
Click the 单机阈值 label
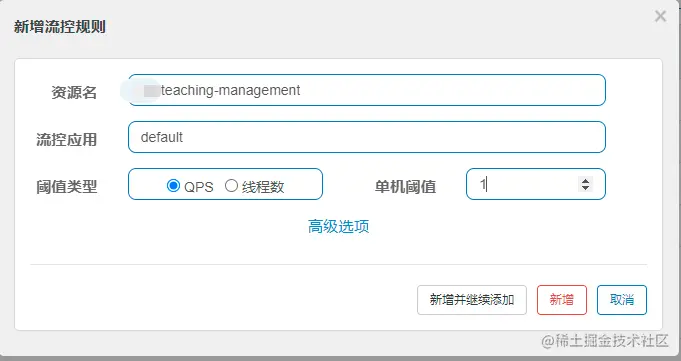pyautogui.click(x=405, y=187)
